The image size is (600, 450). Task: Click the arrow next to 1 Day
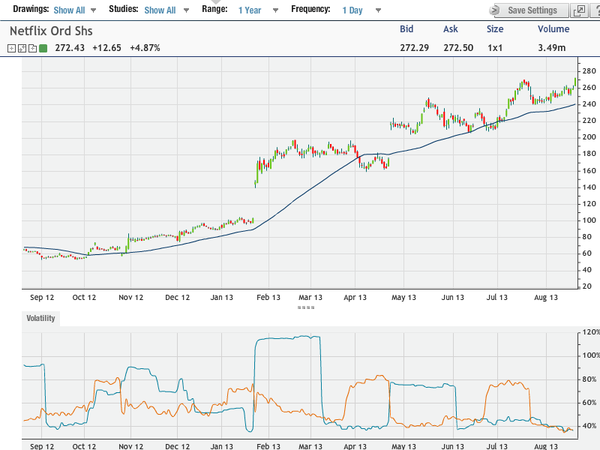click(x=378, y=11)
